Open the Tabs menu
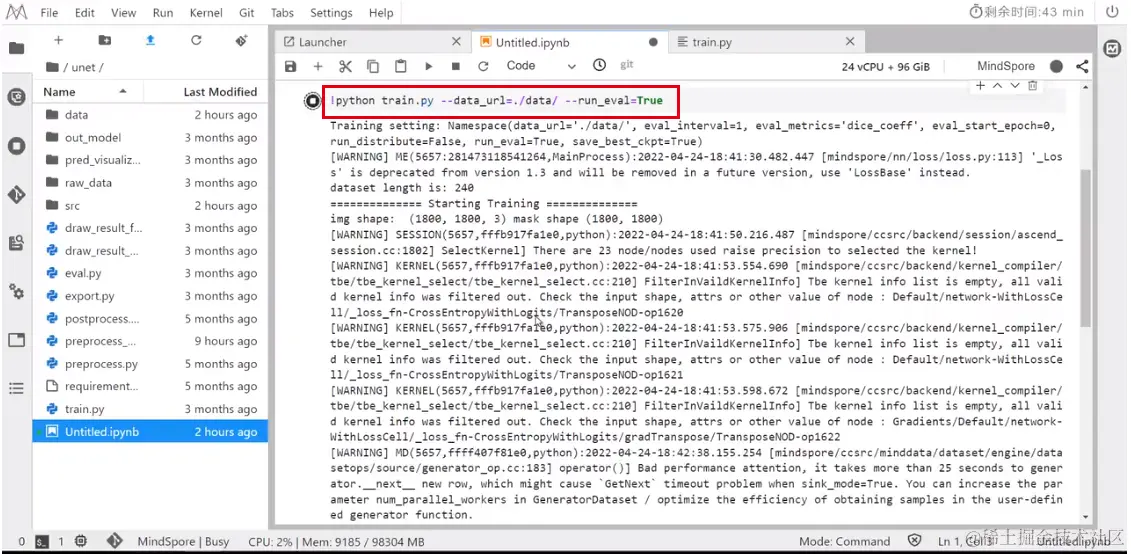The width and height of the screenshot is (1131, 554). click(282, 13)
